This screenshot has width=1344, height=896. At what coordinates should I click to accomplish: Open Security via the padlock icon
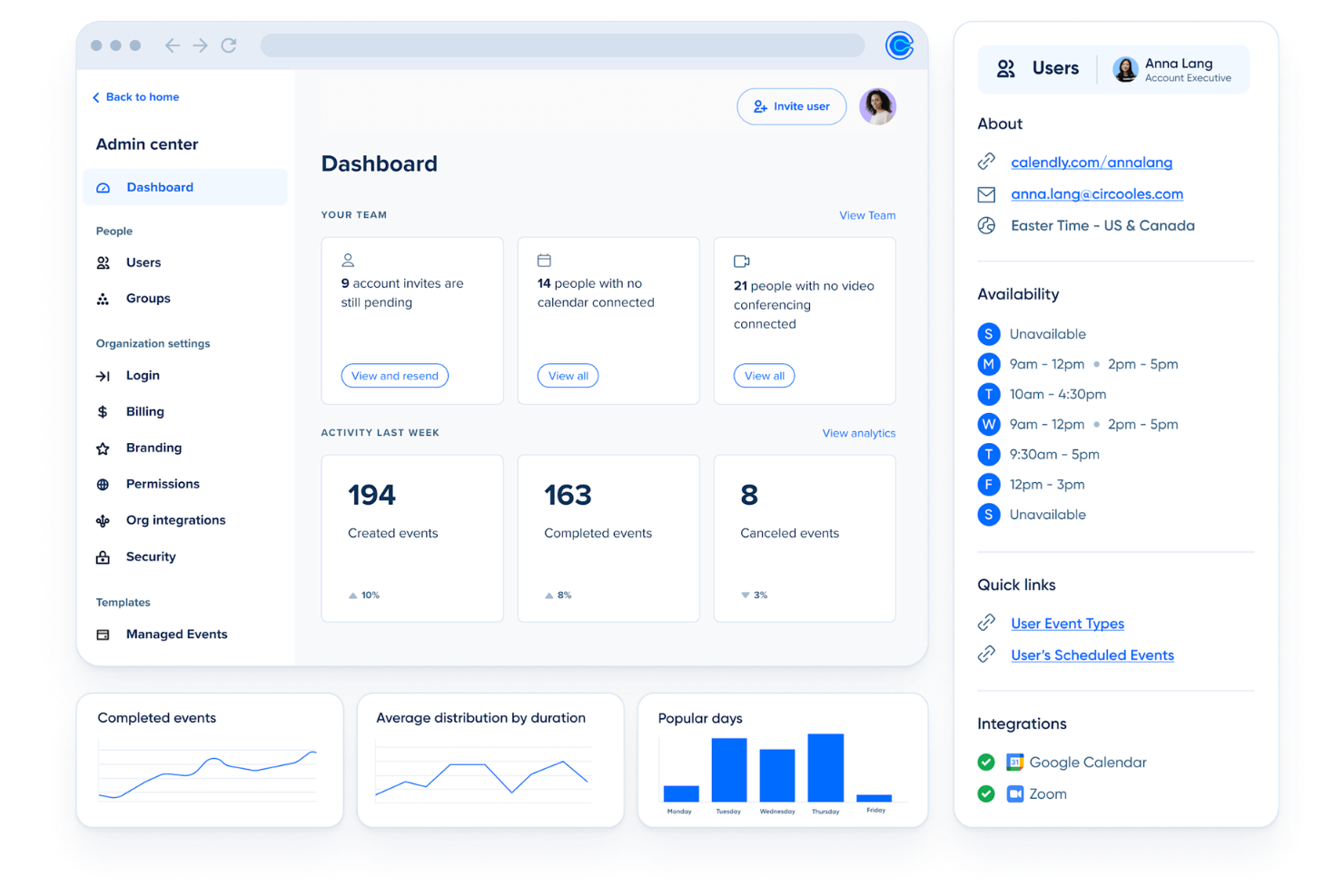(x=102, y=556)
